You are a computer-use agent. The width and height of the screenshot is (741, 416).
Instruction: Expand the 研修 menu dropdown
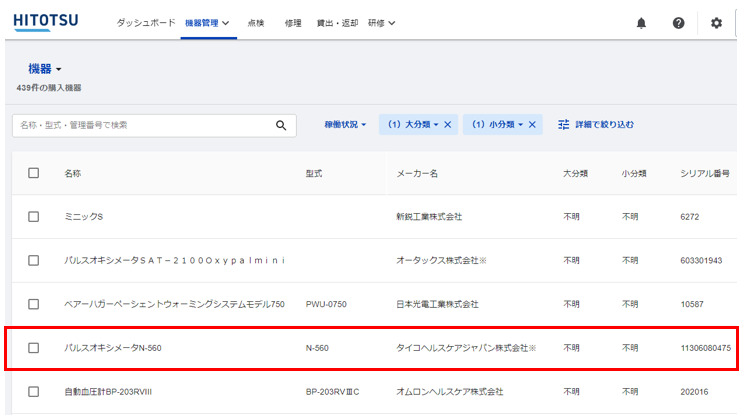point(381,23)
